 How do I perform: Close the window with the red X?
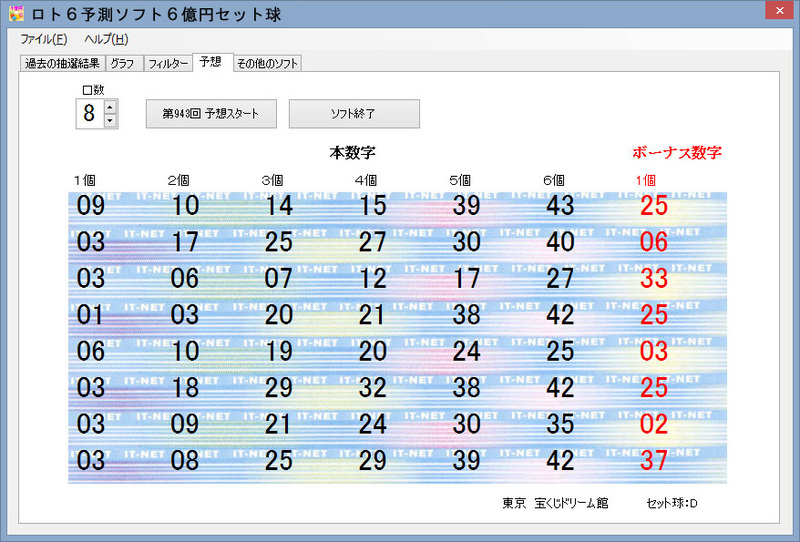779,10
